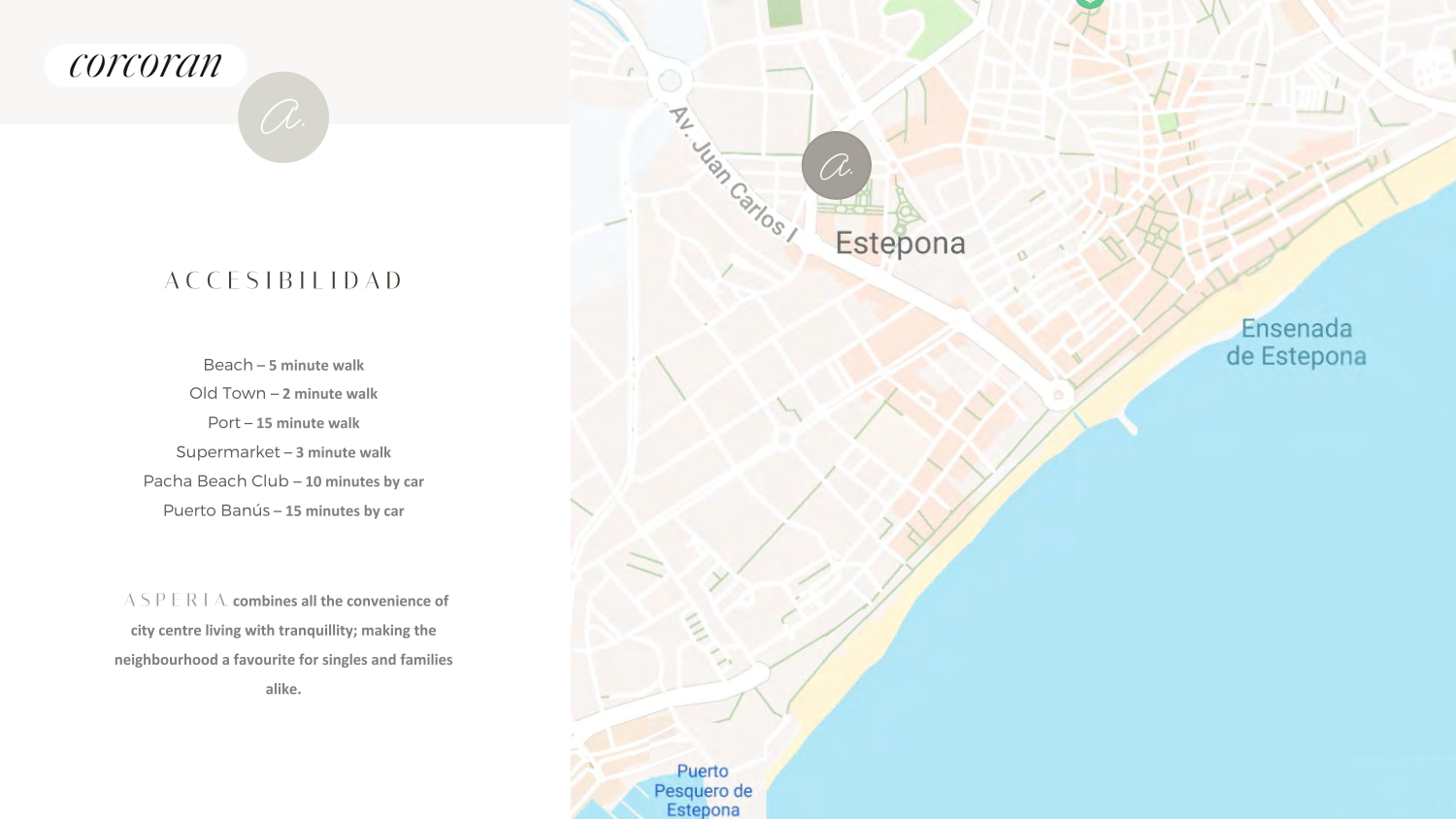Click the 'neighbourhood a favourite for singles' text line

283,660
